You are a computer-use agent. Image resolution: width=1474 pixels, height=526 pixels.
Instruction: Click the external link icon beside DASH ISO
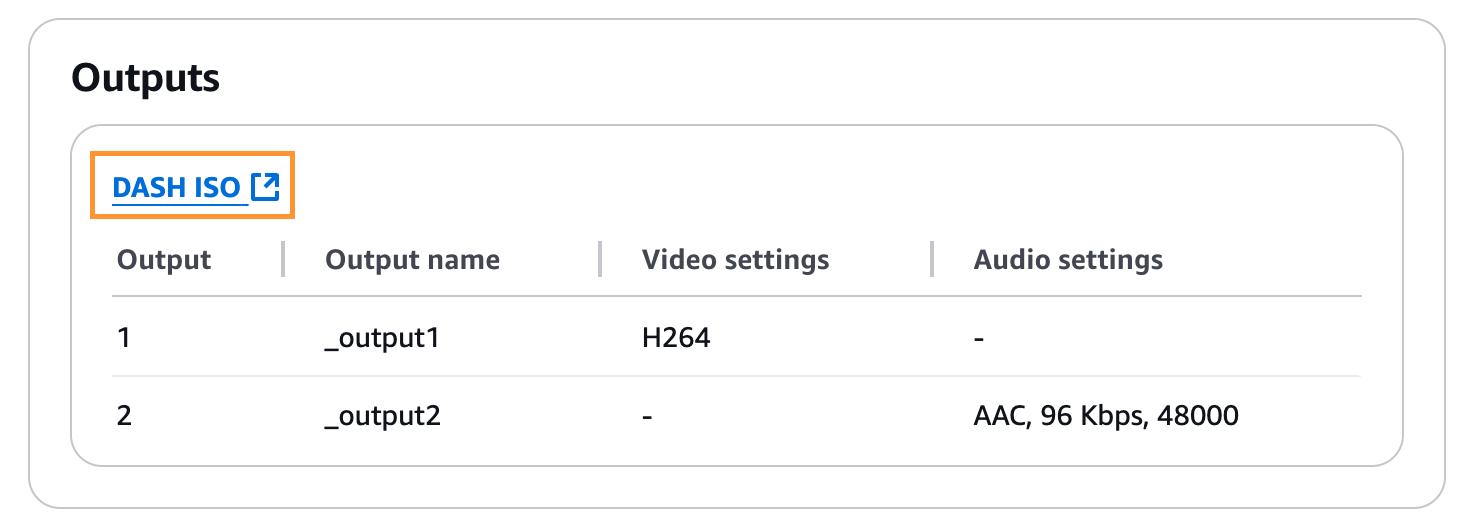click(265, 186)
